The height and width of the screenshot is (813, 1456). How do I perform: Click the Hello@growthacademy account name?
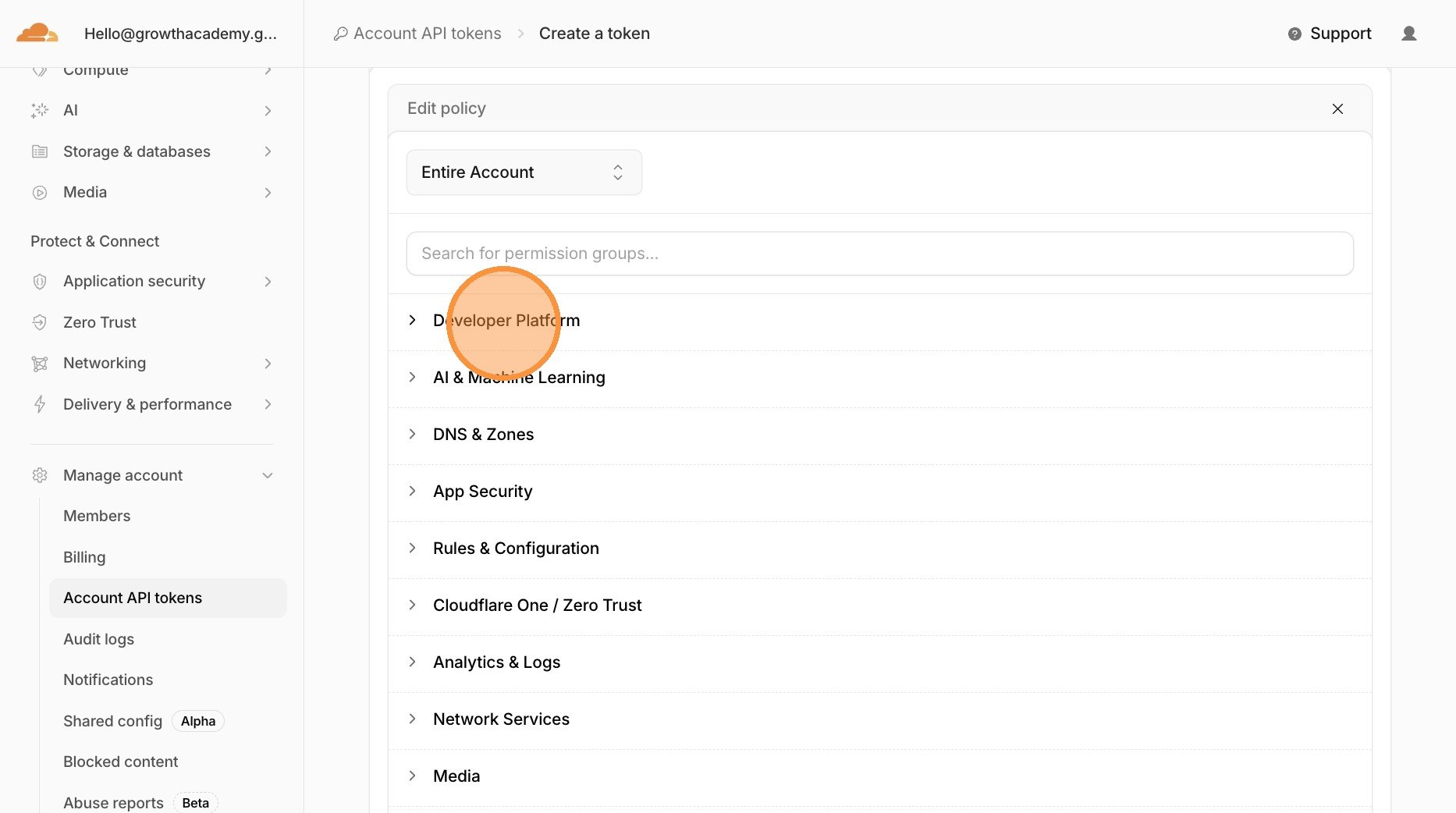(x=180, y=34)
